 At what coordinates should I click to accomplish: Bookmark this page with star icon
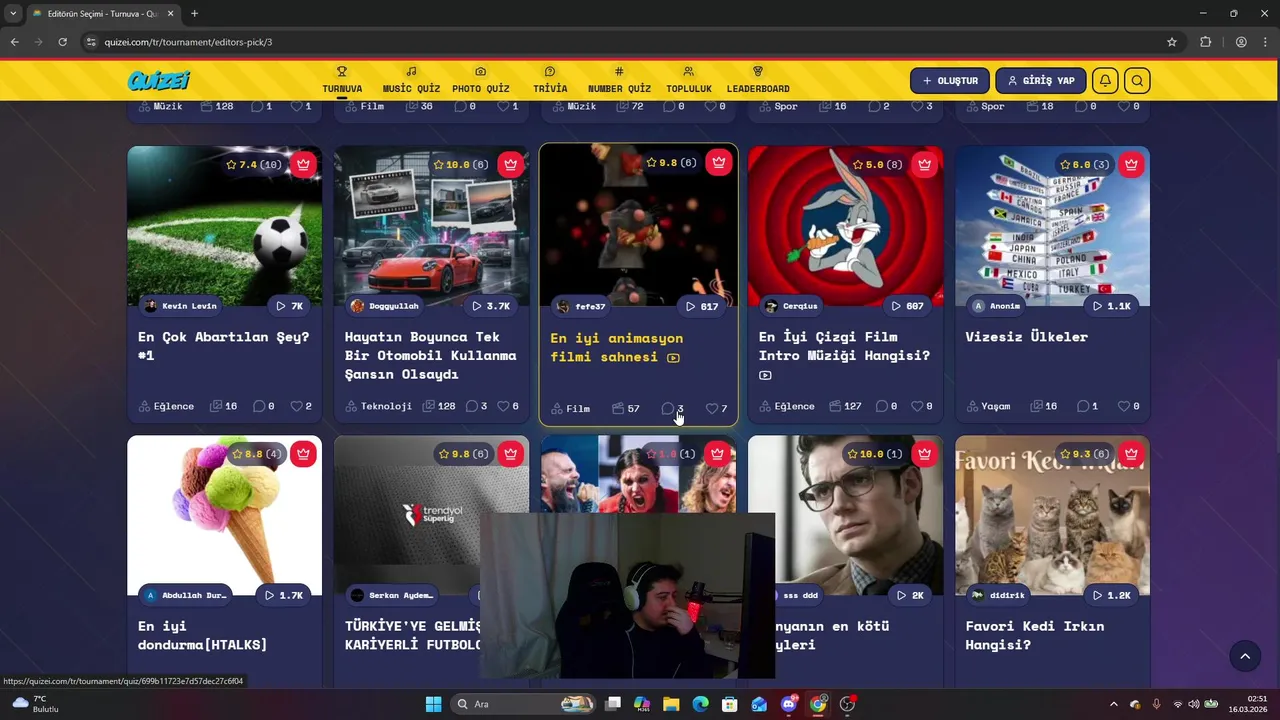[1172, 42]
